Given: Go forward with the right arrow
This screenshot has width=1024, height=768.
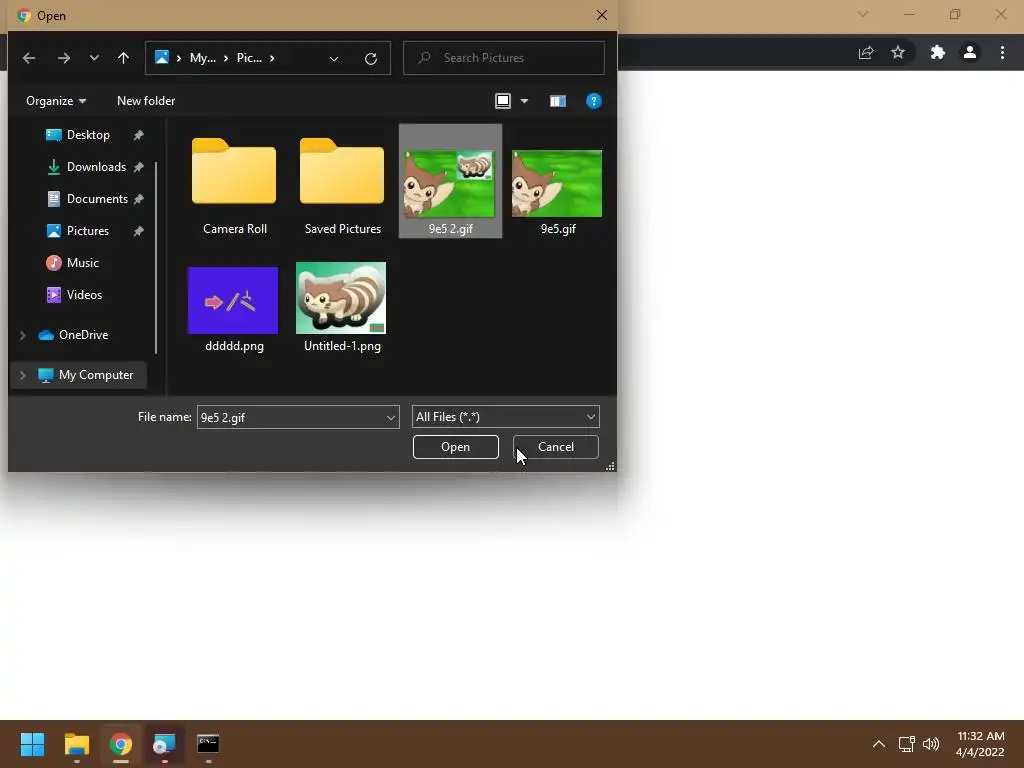Looking at the screenshot, I should [63, 58].
